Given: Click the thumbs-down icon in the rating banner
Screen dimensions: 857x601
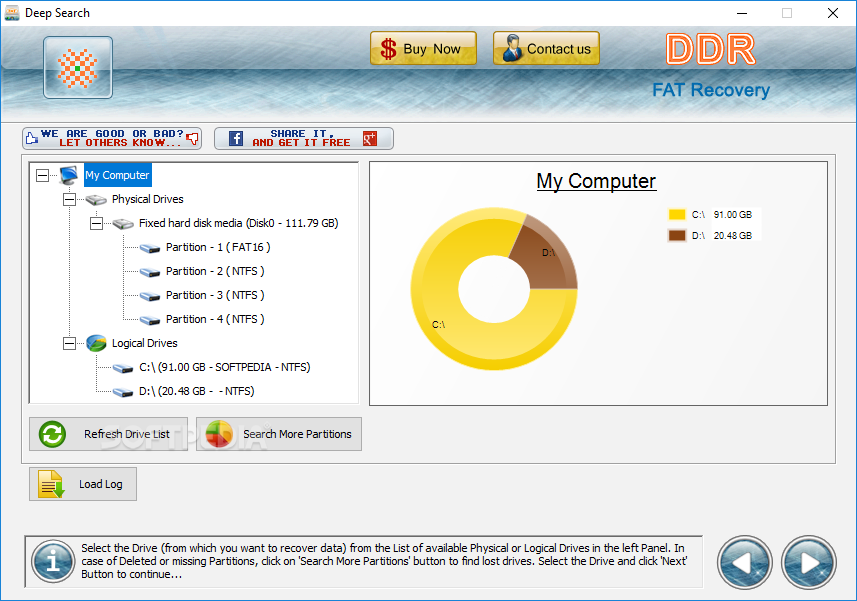Looking at the screenshot, I should coord(192,138).
